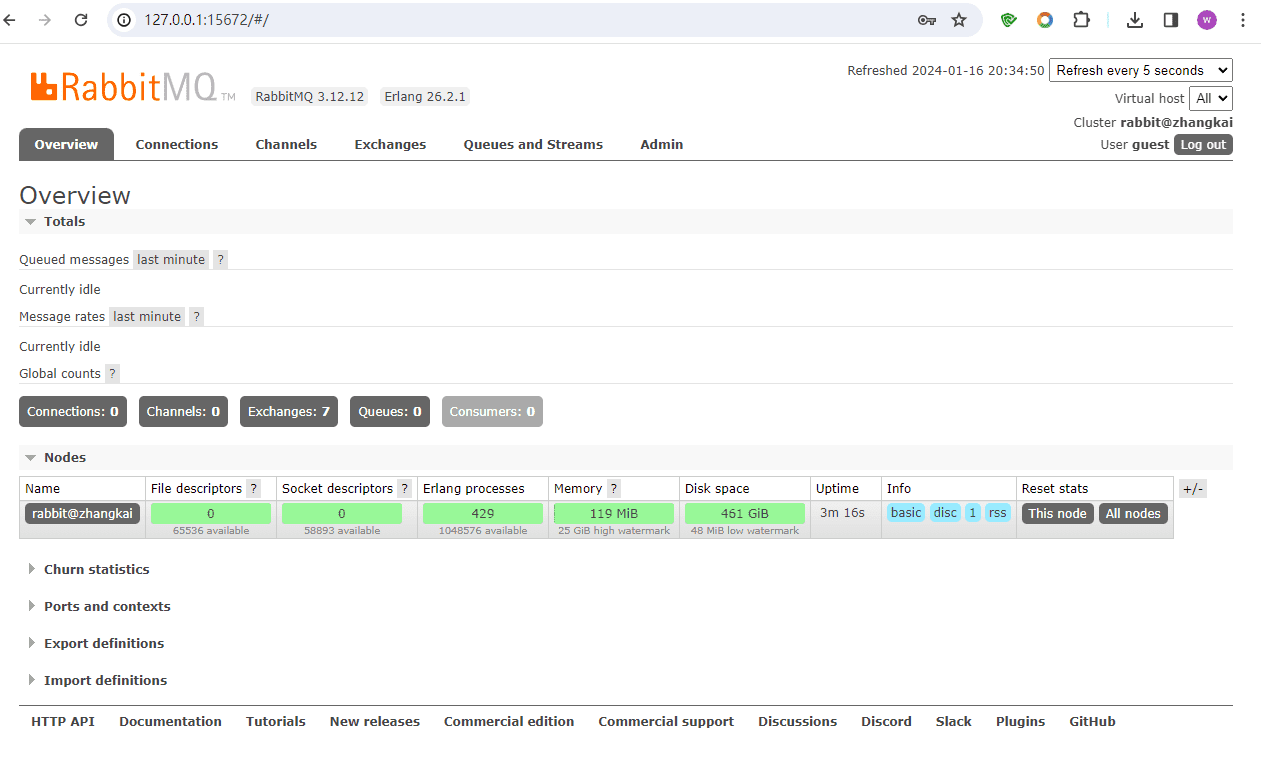Bookmark this page with the star icon
The height and width of the screenshot is (780, 1261).
(959, 20)
